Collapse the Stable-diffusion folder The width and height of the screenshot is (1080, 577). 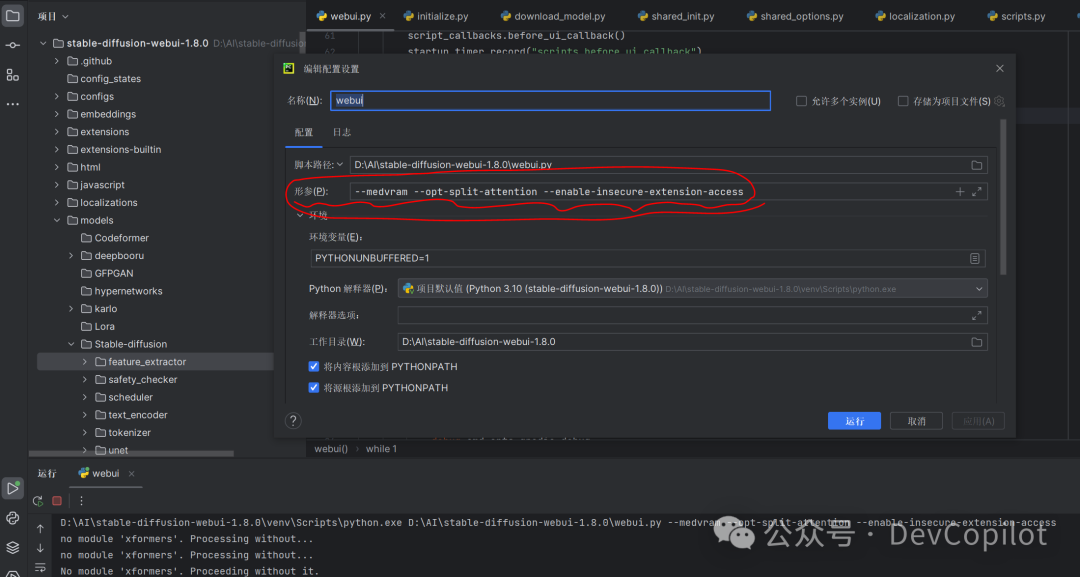pos(71,344)
